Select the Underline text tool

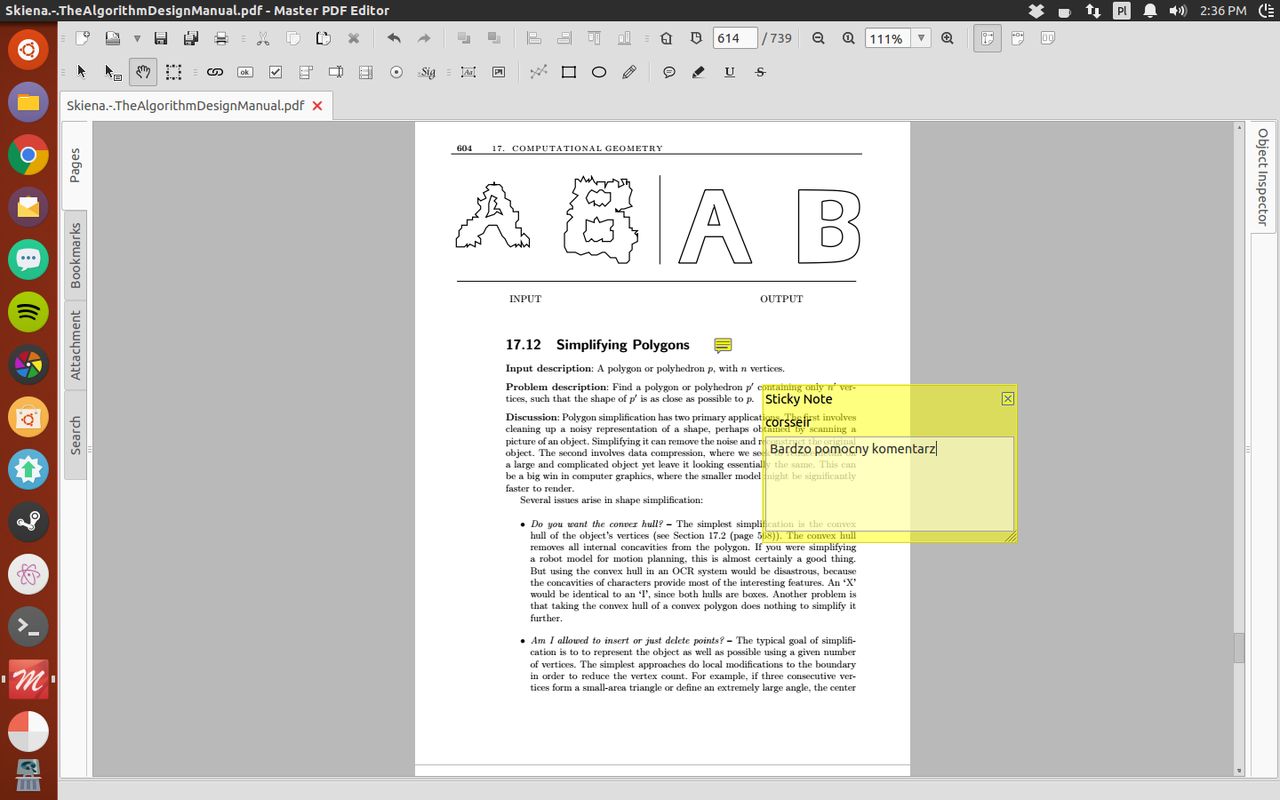click(729, 72)
